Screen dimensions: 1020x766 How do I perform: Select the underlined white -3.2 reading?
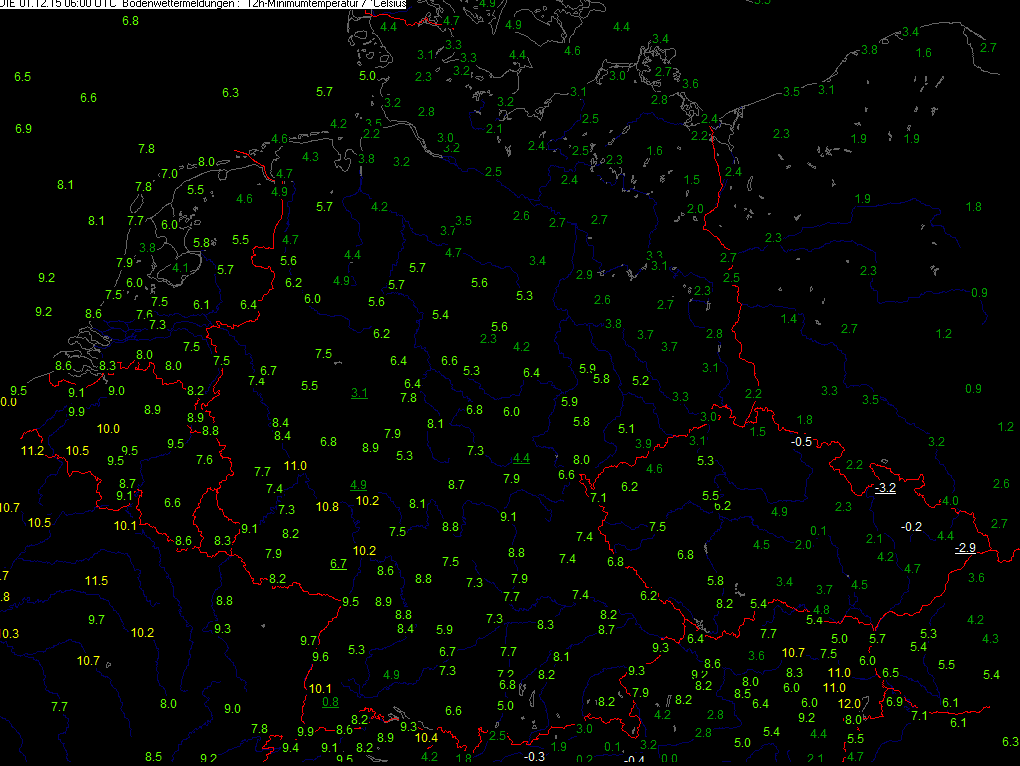pyautogui.click(x=885, y=489)
